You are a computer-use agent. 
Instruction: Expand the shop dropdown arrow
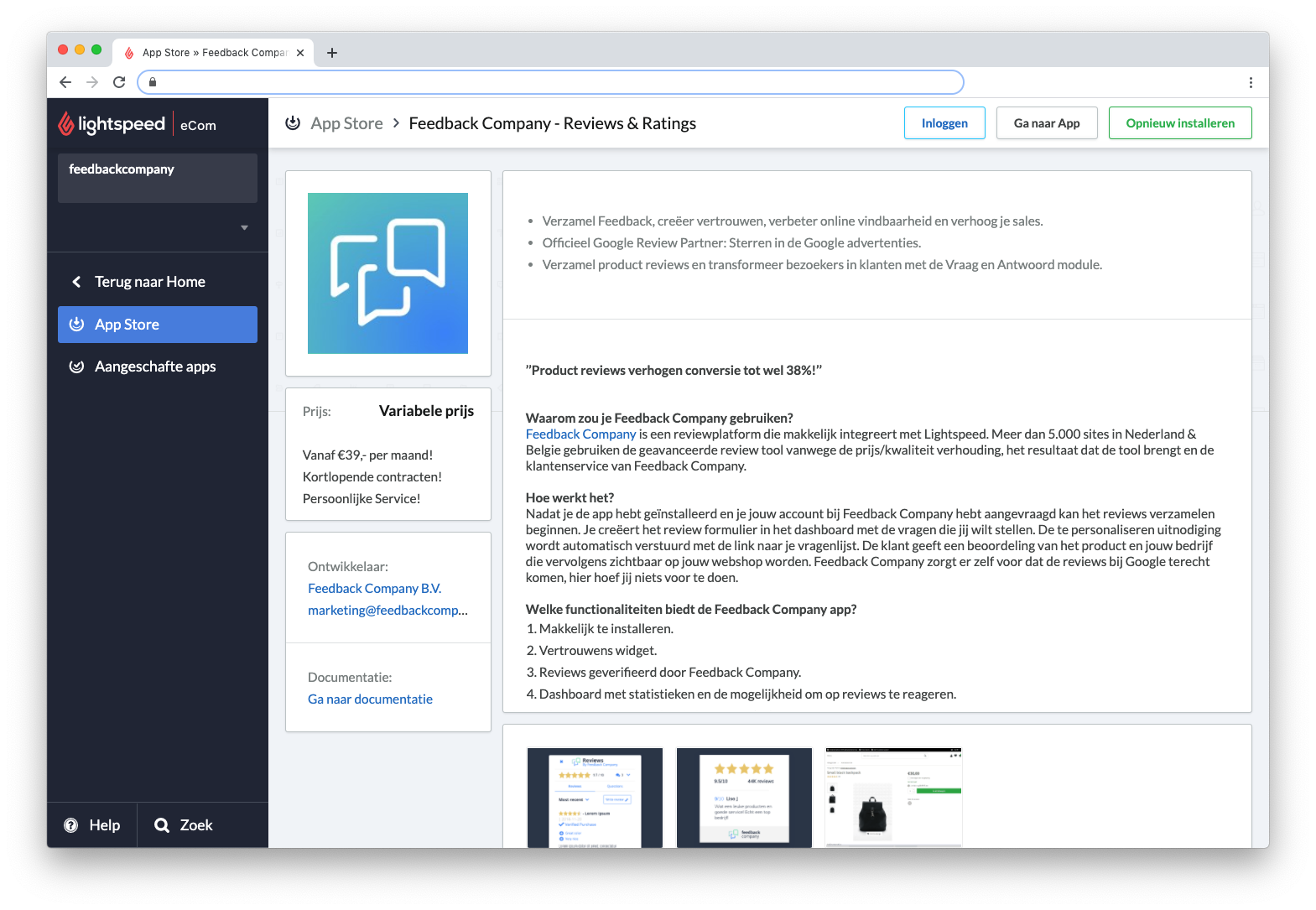pos(244,227)
